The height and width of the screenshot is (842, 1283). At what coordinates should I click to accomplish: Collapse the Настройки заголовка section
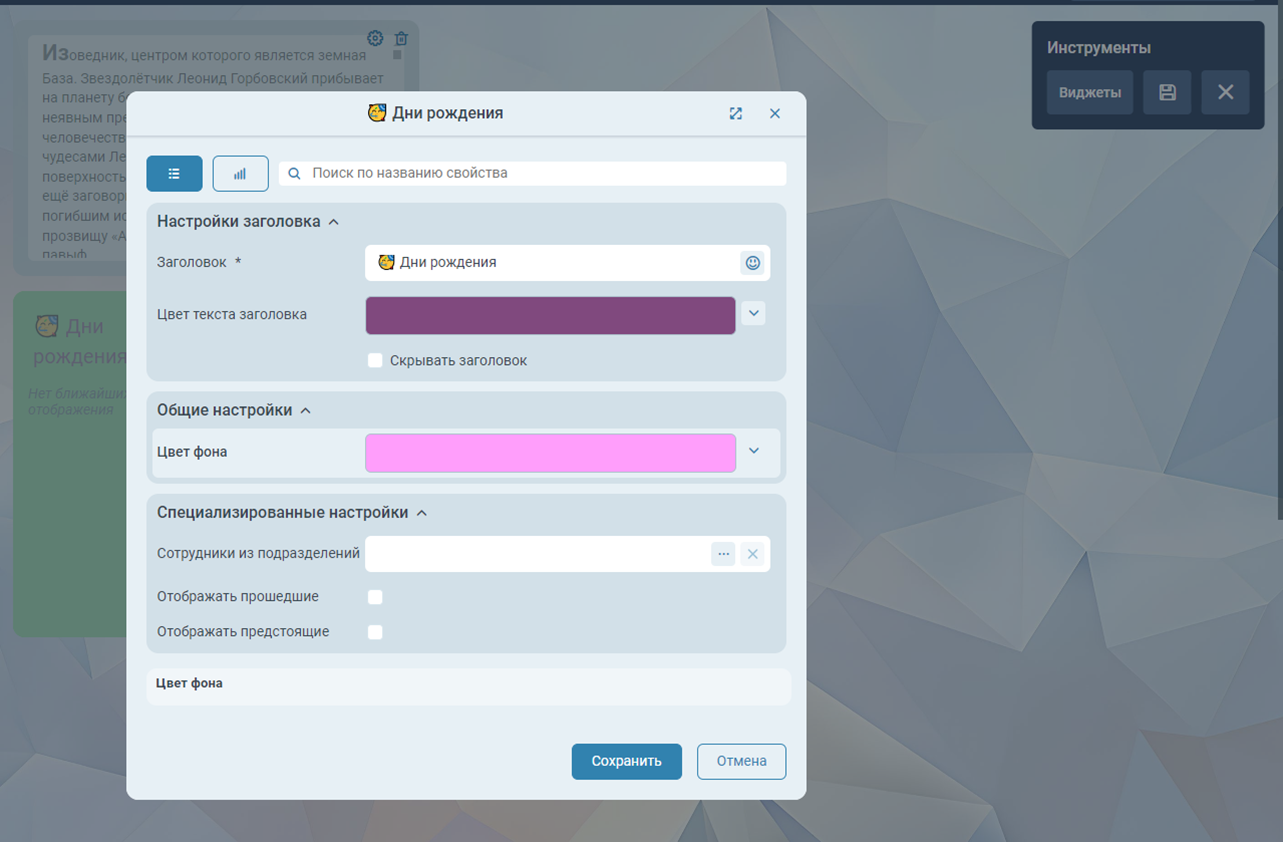(x=334, y=222)
